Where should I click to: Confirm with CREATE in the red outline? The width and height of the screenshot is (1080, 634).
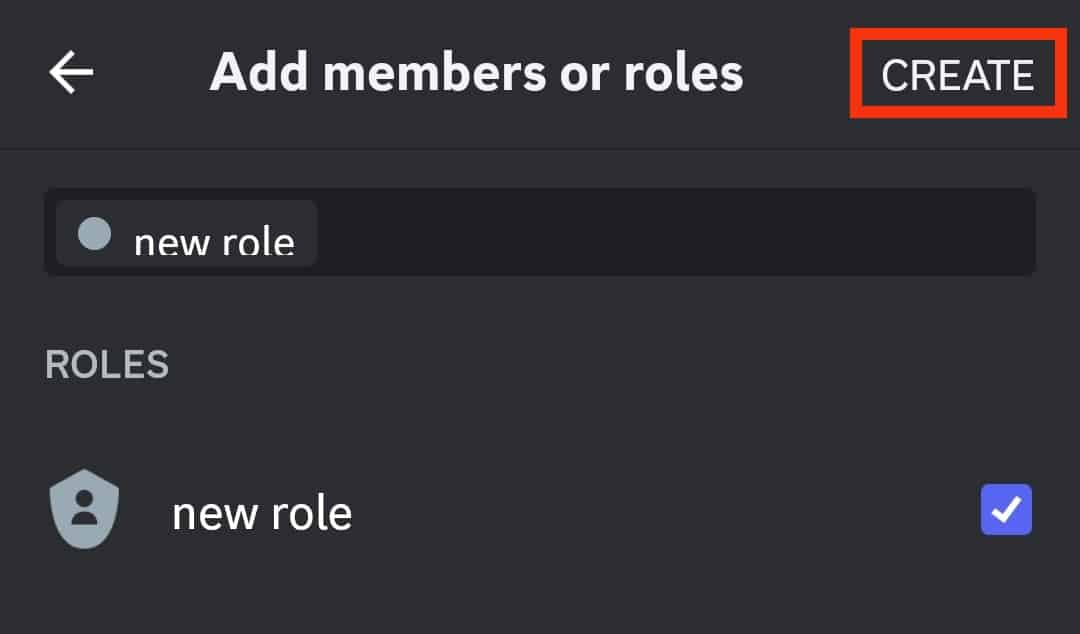[958, 74]
